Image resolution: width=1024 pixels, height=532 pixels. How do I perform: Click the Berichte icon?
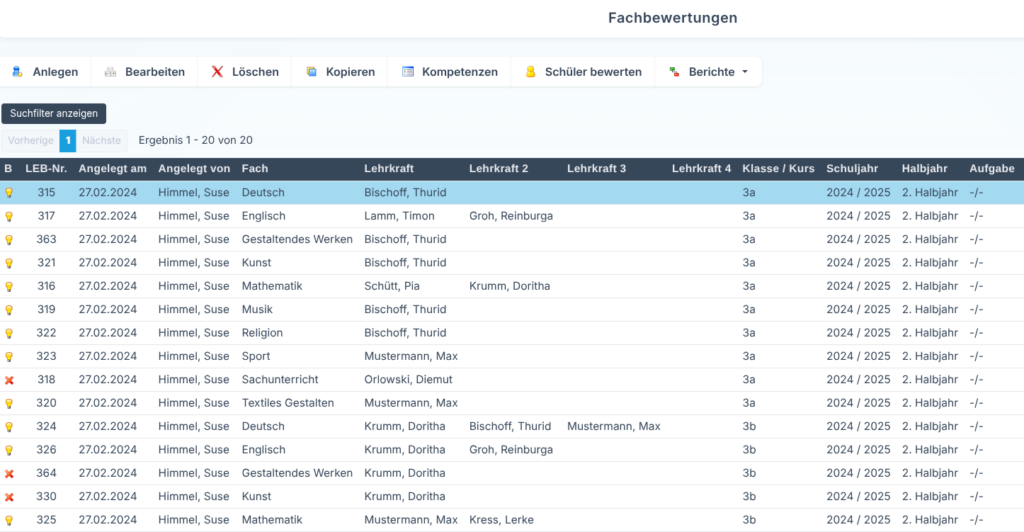[674, 72]
